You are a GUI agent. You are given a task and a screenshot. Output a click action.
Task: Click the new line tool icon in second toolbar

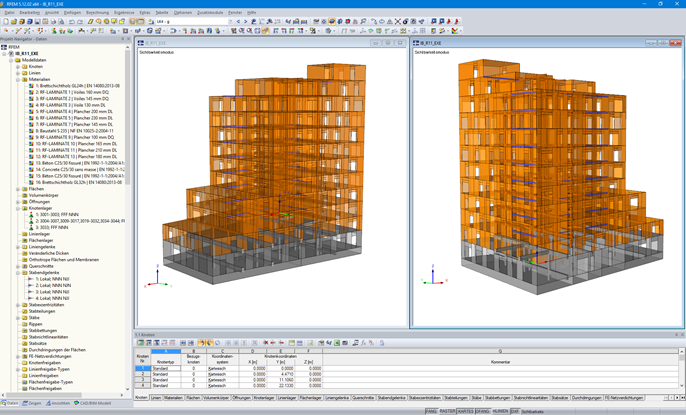tap(18, 31)
